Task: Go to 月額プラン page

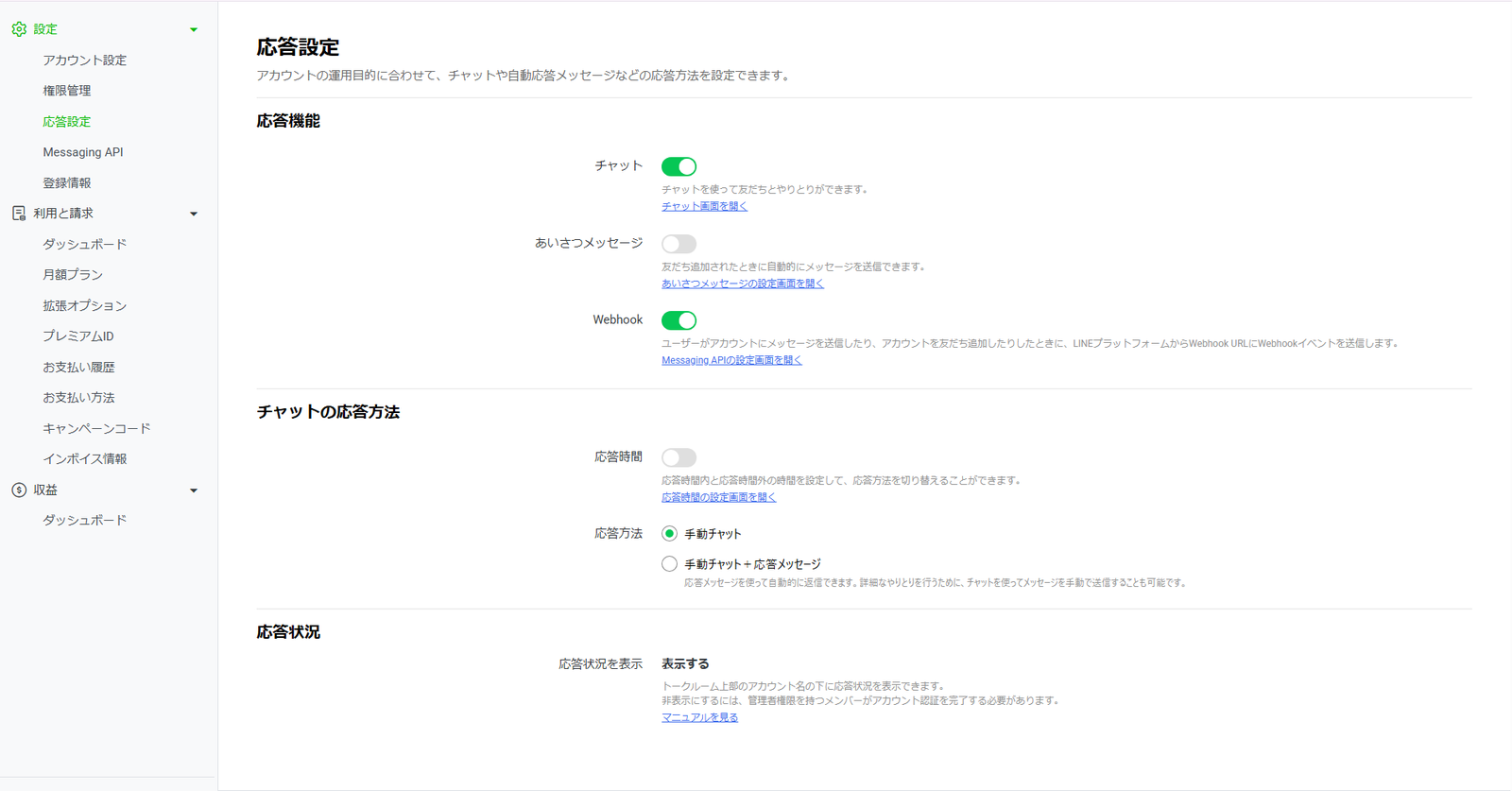Action: tap(73, 275)
